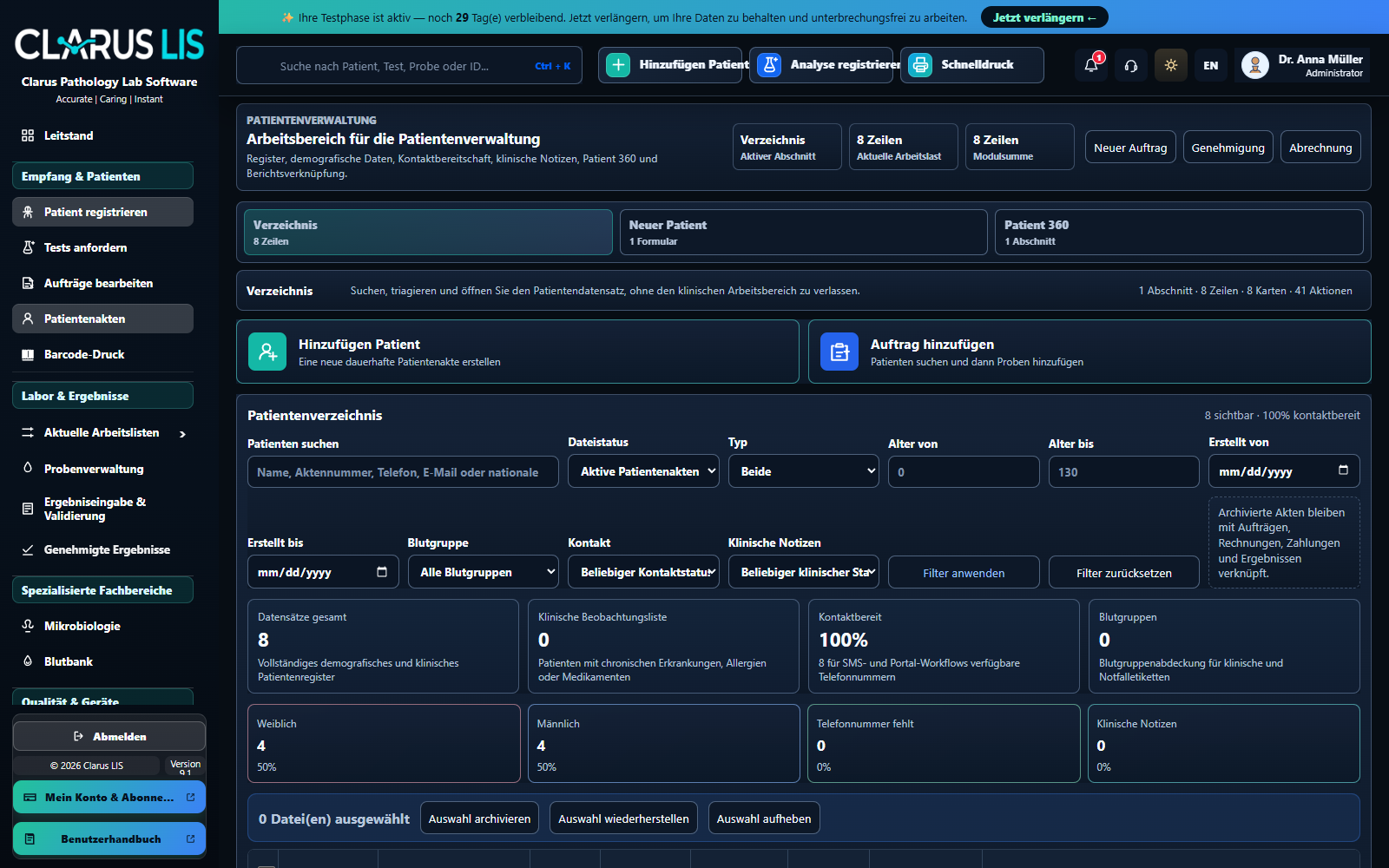
Task: Focus the global patient search box
Action: click(409, 65)
